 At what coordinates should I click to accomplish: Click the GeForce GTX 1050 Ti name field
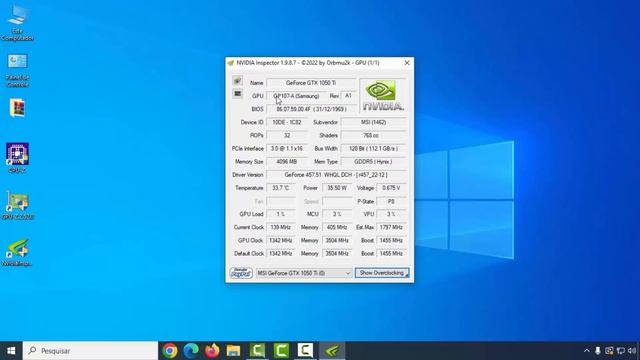pyautogui.click(x=311, y=83)
